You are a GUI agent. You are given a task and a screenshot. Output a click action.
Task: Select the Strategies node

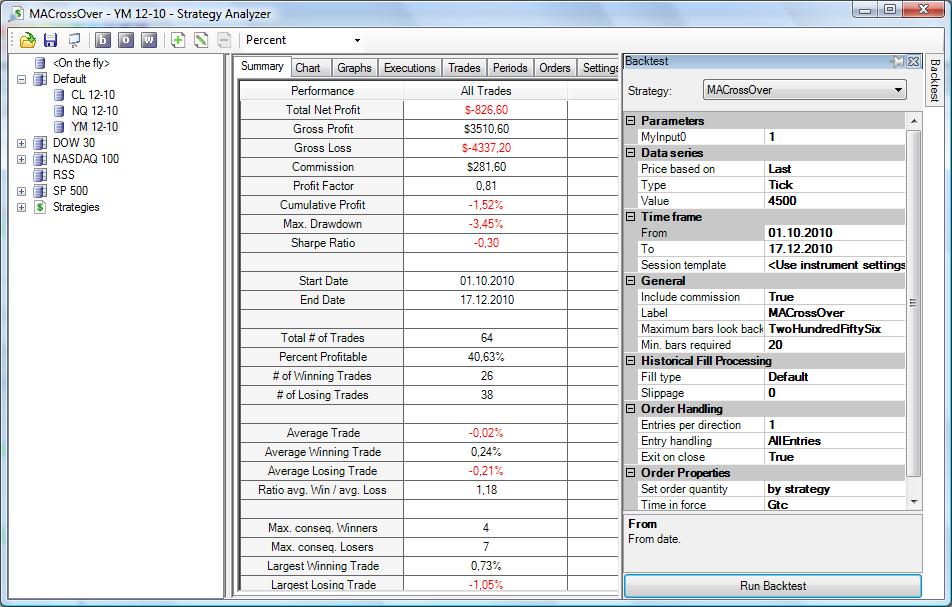76,207
